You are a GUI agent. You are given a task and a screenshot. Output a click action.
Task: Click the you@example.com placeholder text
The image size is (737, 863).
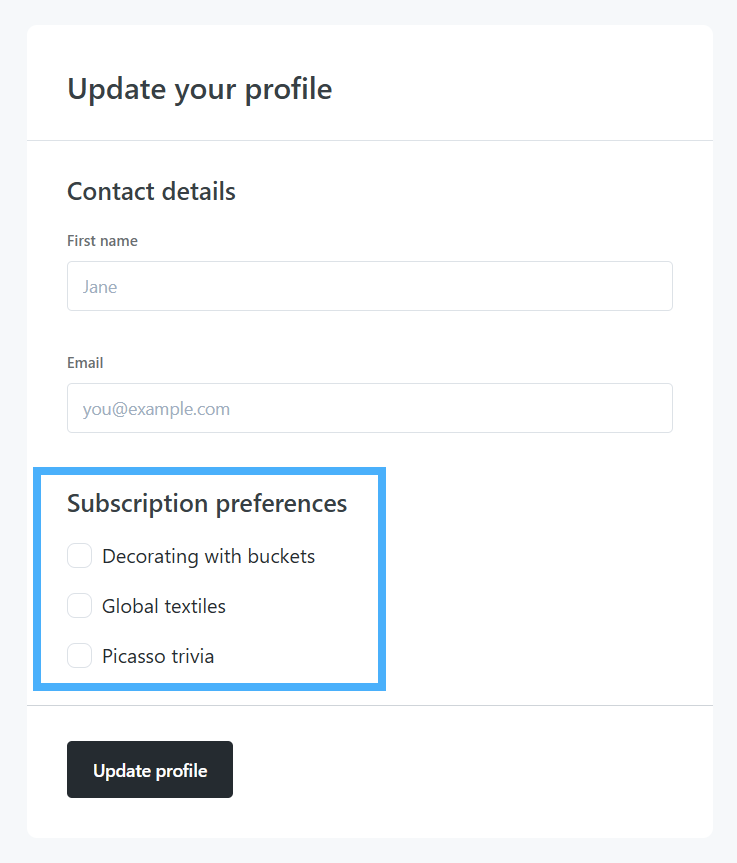(156, 409)
